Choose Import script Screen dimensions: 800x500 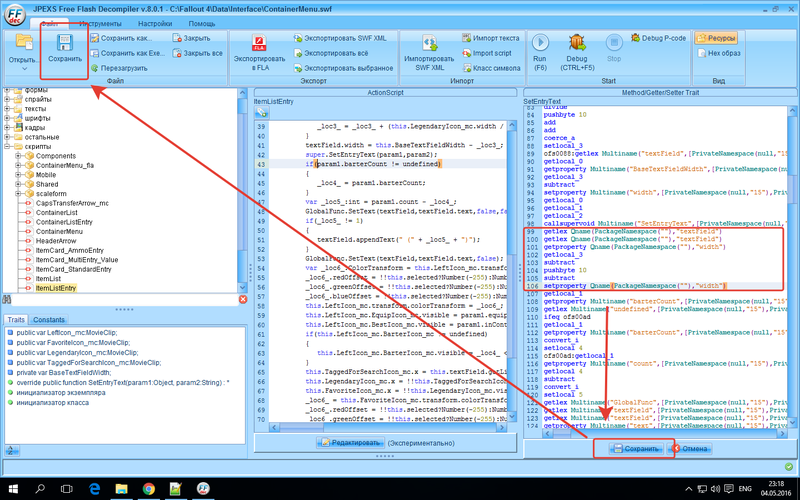[487, 53]
